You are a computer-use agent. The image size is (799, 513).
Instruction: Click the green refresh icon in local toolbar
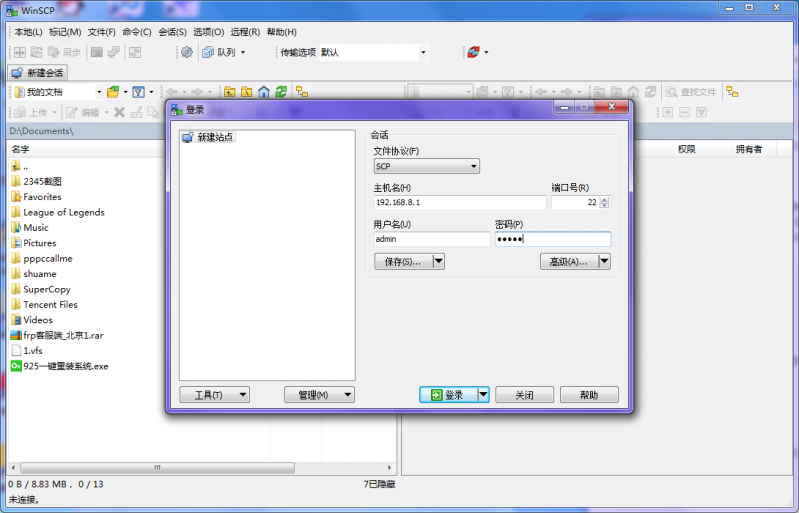[281, 92]
